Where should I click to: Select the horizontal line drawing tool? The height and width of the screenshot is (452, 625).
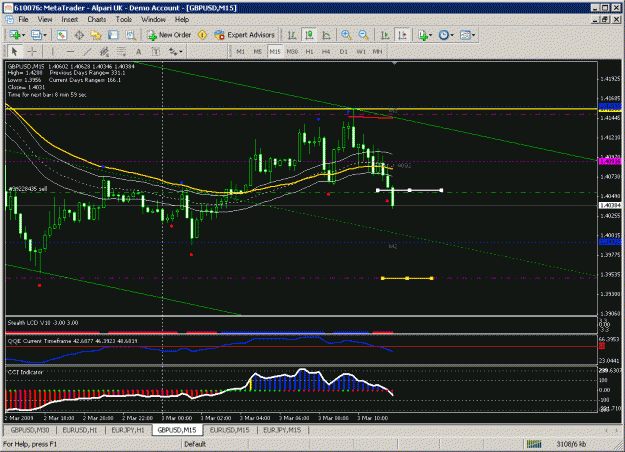[70, 51]
